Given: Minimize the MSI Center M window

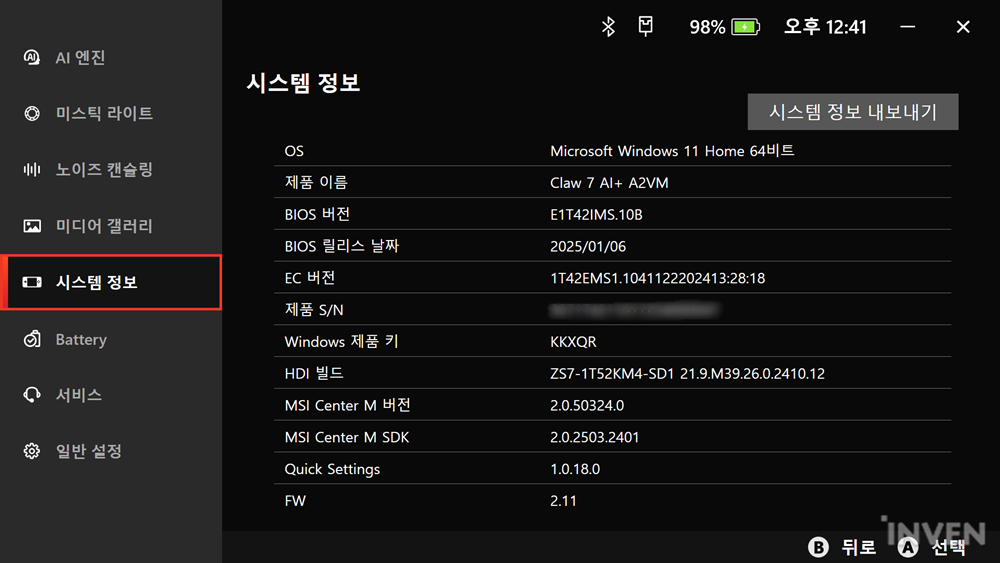Looking at the screenshot, I should (908, 27).
